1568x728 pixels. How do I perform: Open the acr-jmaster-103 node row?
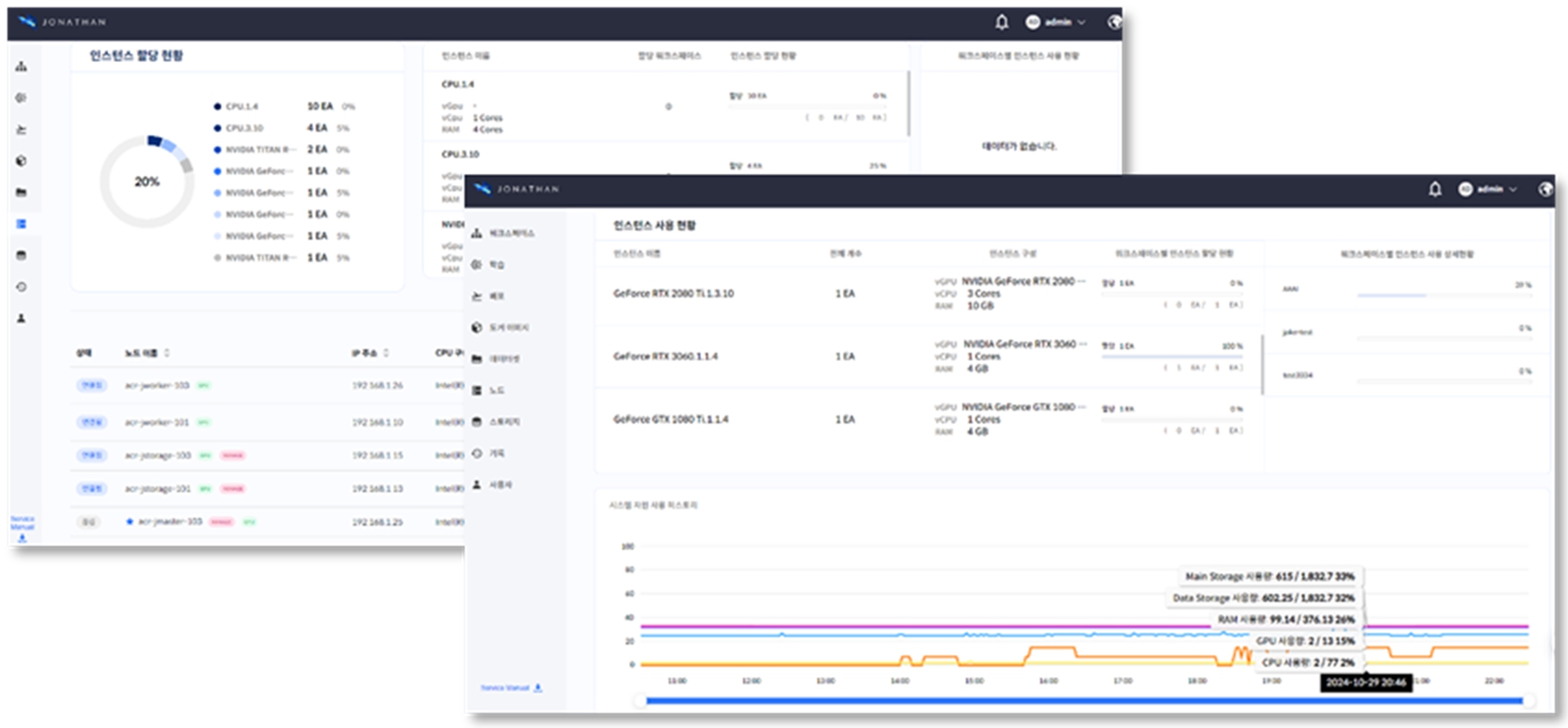coord(268,522)
